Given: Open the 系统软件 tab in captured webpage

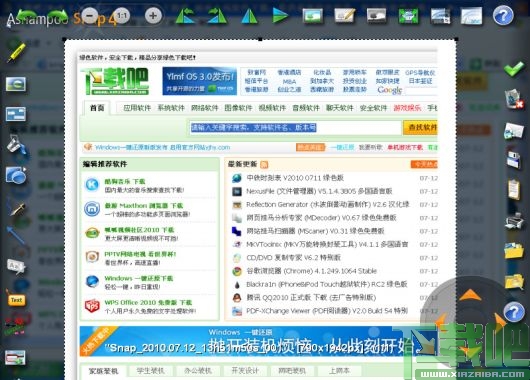Looking at the screenshot, I should pos(171,108).
